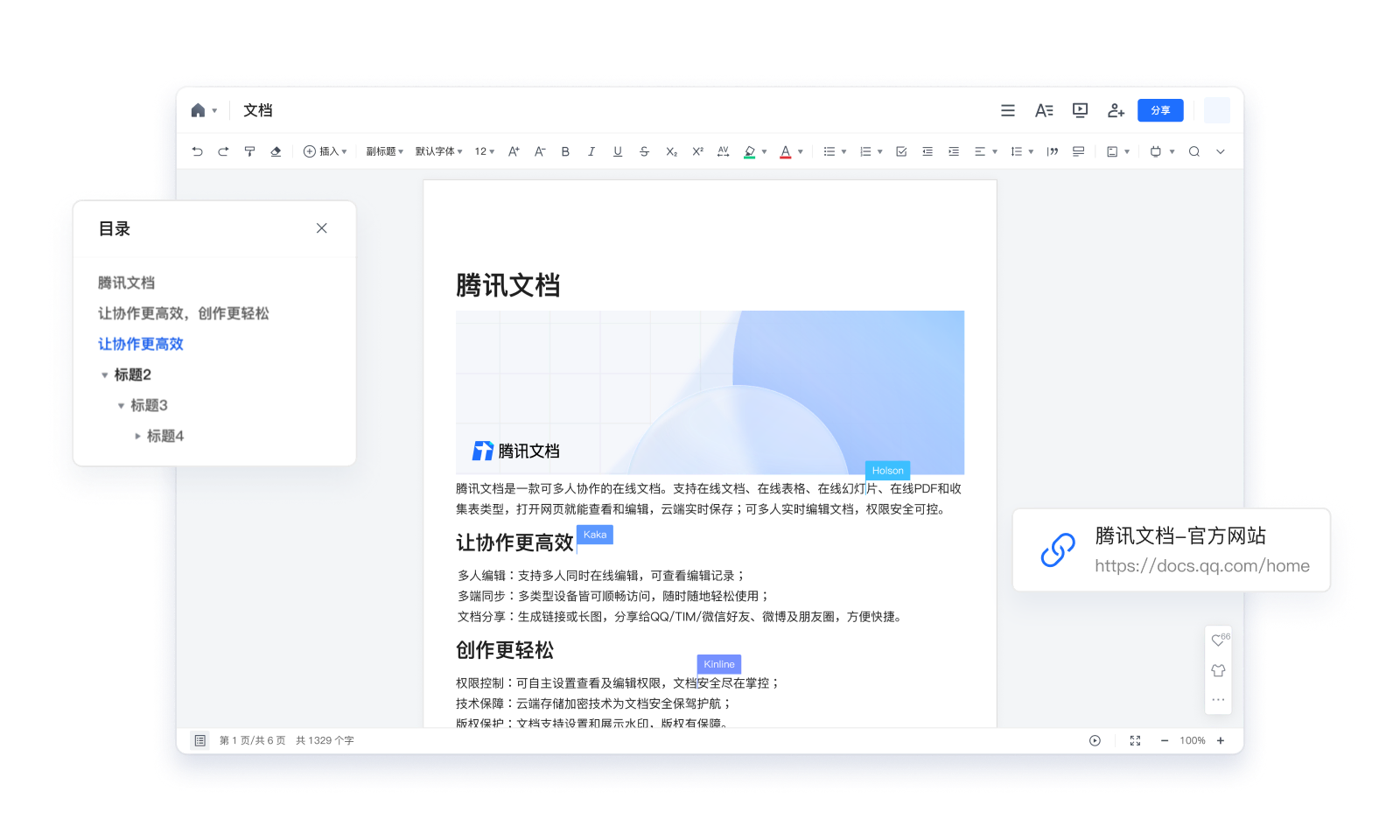Open font color picker arrow

(800, 151)
